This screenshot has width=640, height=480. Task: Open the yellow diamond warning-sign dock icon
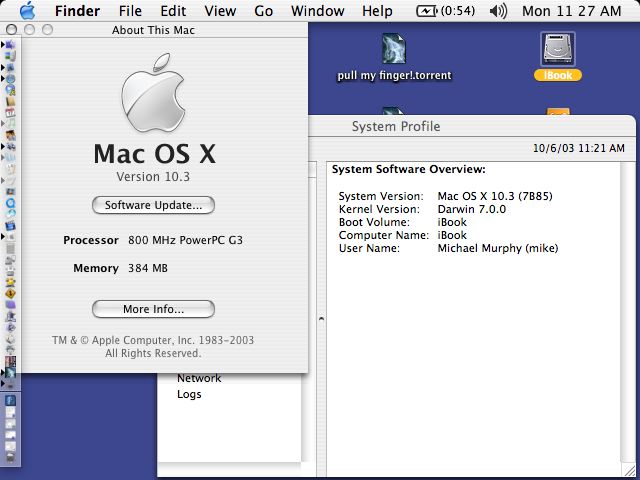(x=10, y=293)
